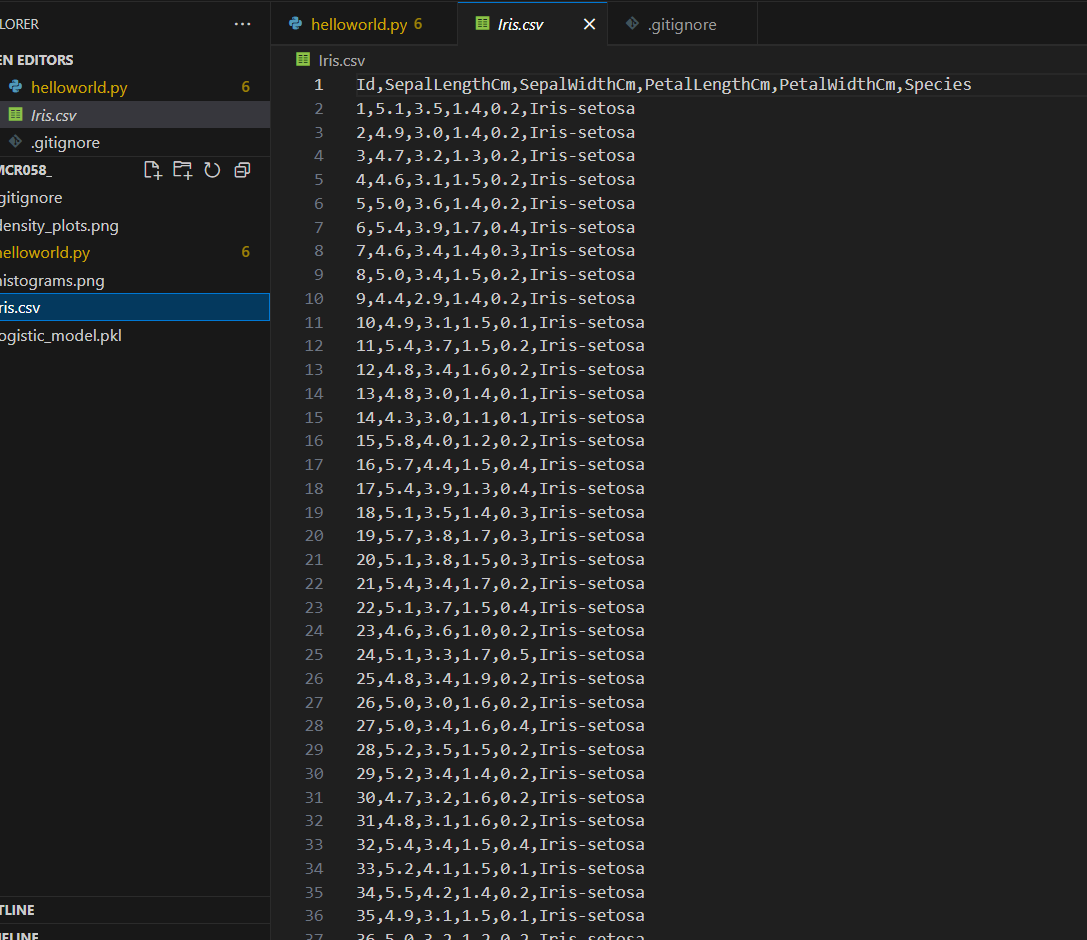Click the row 24,5.1,3.3,1.7,0.5,Iris-setosa
Viewport: 1087px width, 940px height.
500,654
